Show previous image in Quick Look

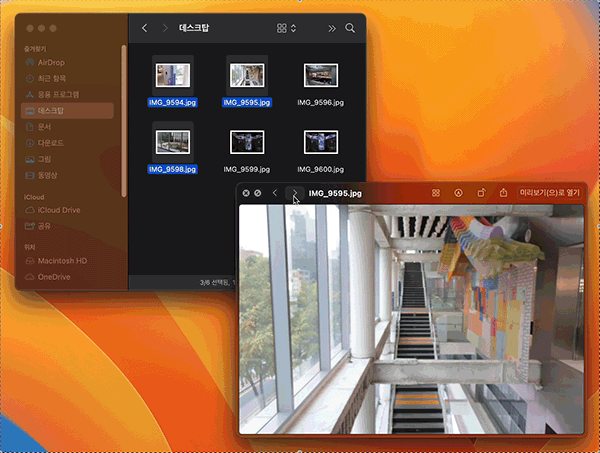point(275,193)
